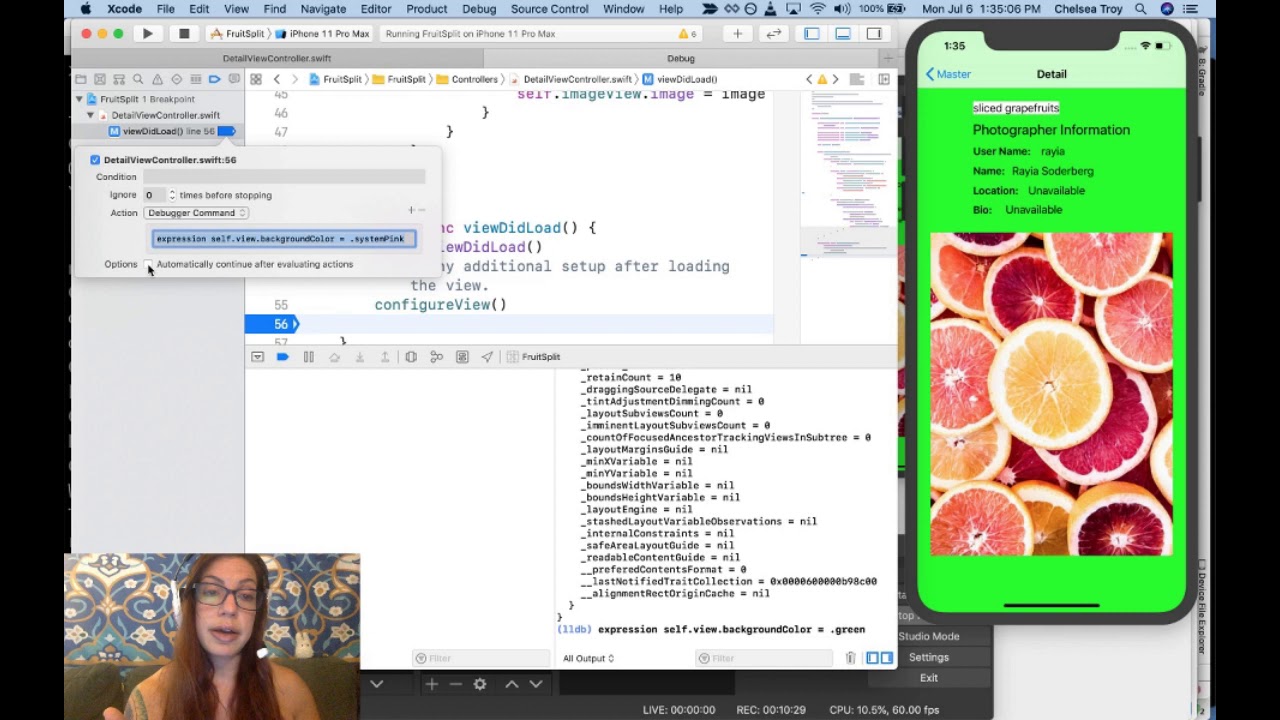Pause program execution in debug bar
The image size is (1280, 720).
(x=308, y=357)
